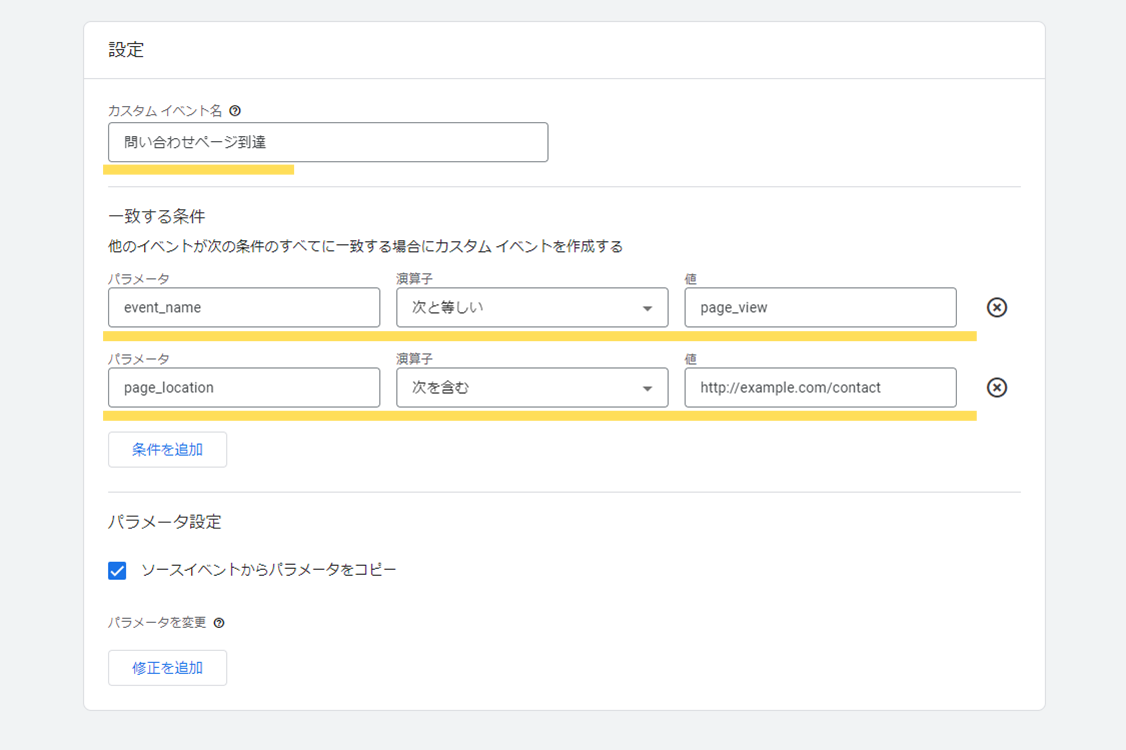Screen dimensions: 1126x750
Task: Focus the 問い合わせページ到達 event name field
Action: pyautogui.click(x=328, y=142)
